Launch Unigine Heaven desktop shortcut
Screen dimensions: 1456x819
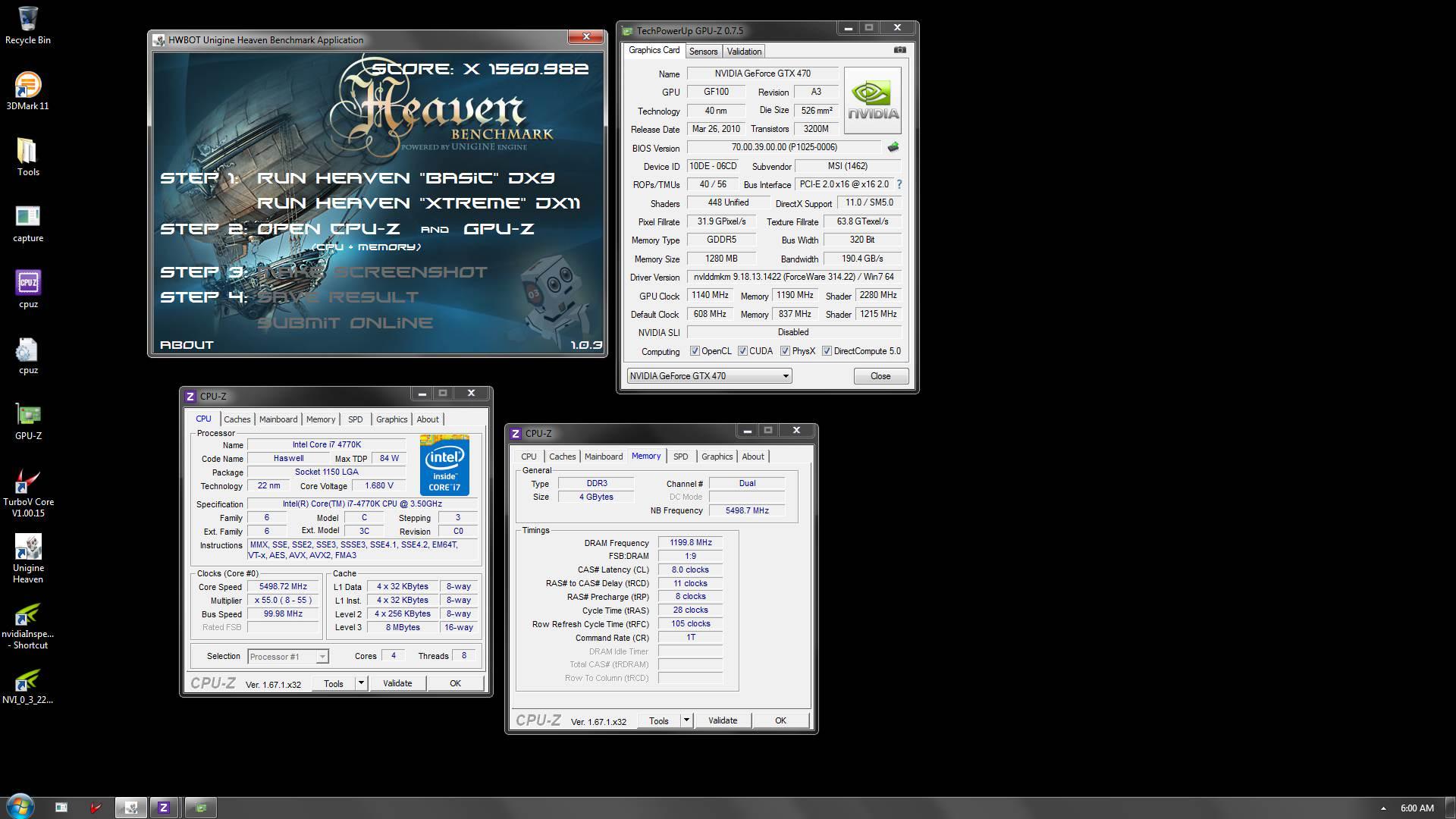[x=28, y=558]
